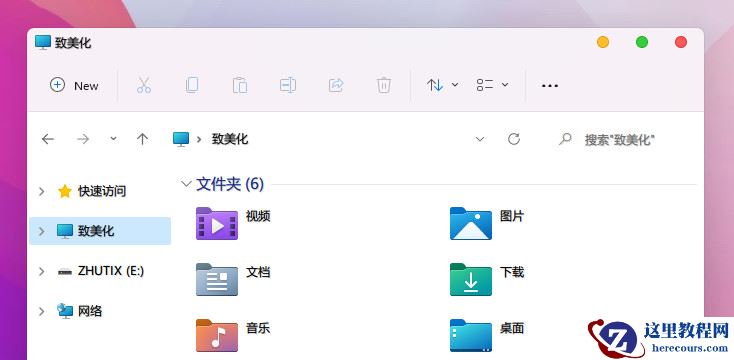The image size is (734, 360).
Task: Open the See more ellipsis menu
Action: click(x=550, y=86)
